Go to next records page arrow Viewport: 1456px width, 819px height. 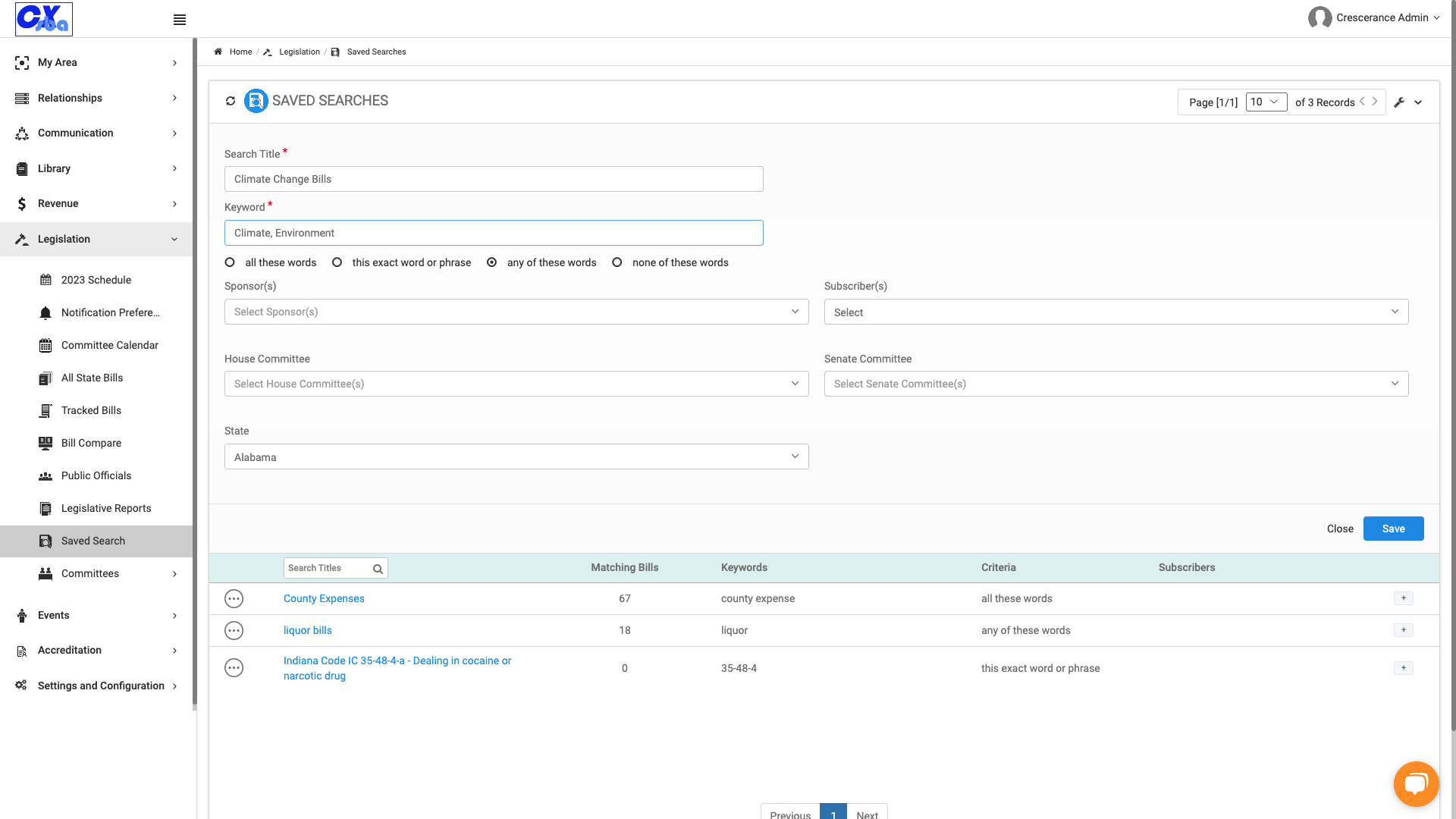(1375, 101)
